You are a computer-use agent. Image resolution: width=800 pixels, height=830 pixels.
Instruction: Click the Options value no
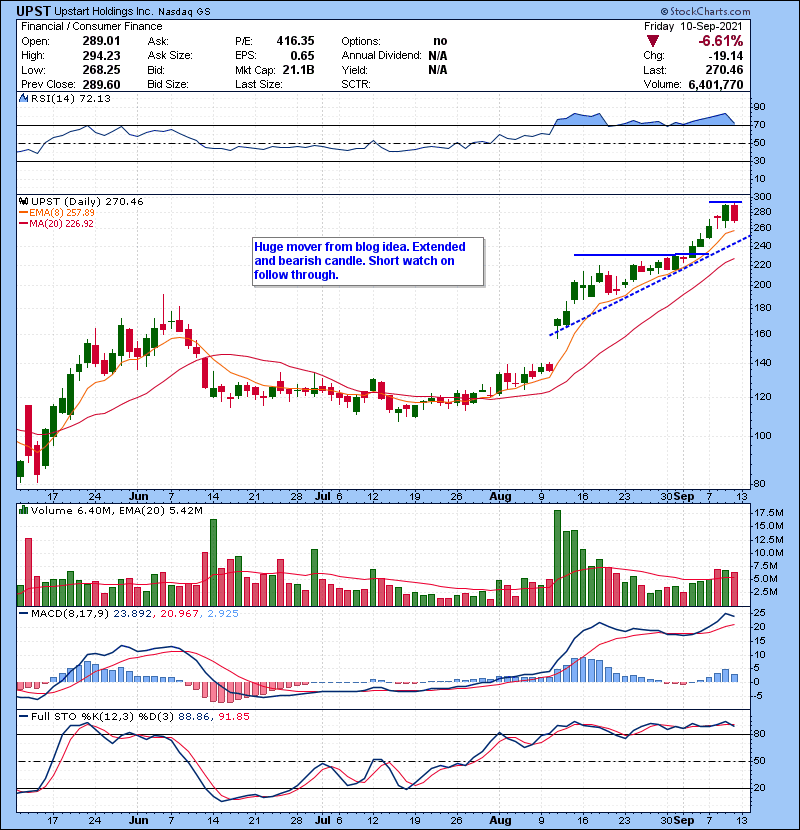pyautogui.click(x=440, y=41)
